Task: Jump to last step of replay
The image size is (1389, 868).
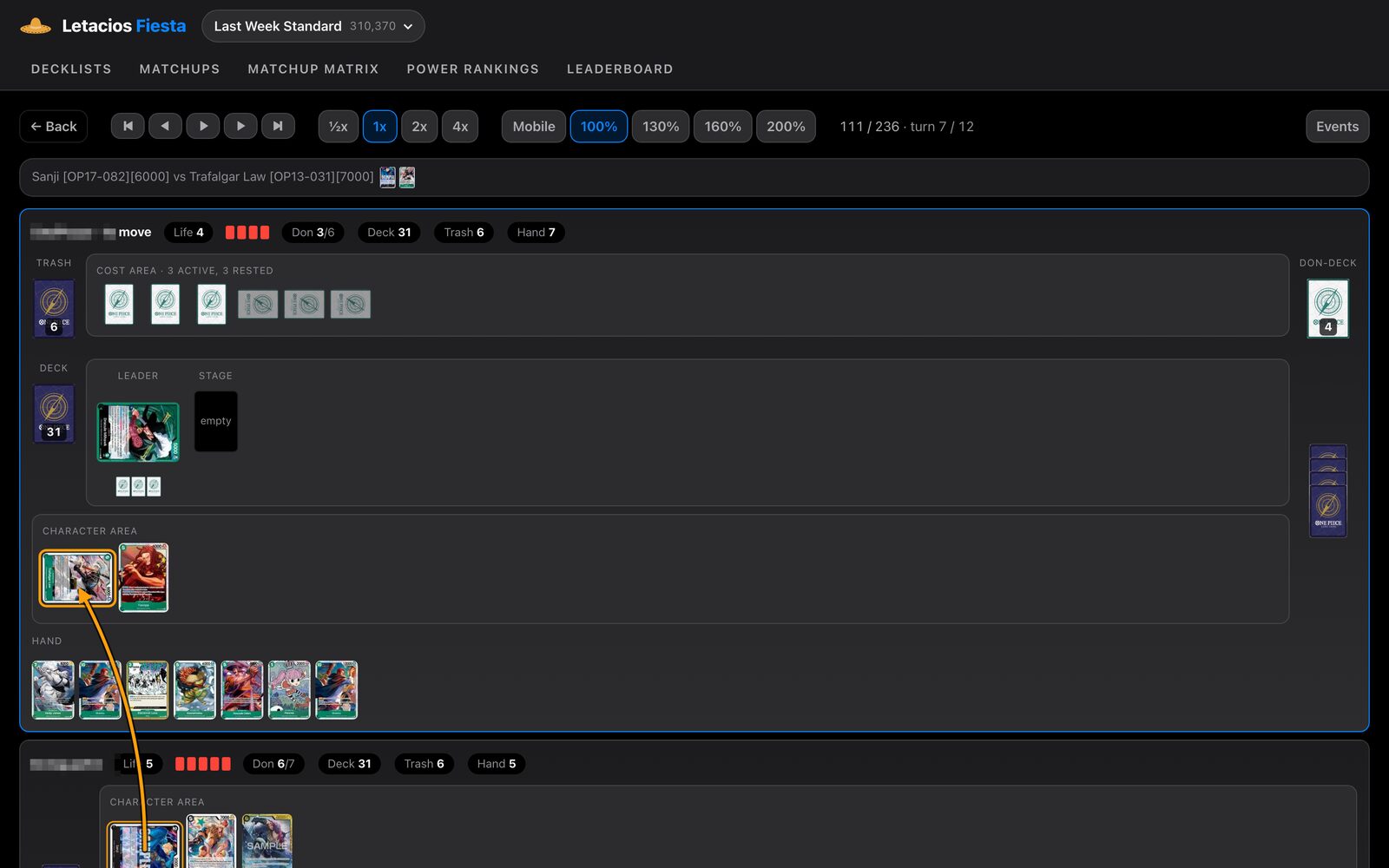Action: click(278, 126)
